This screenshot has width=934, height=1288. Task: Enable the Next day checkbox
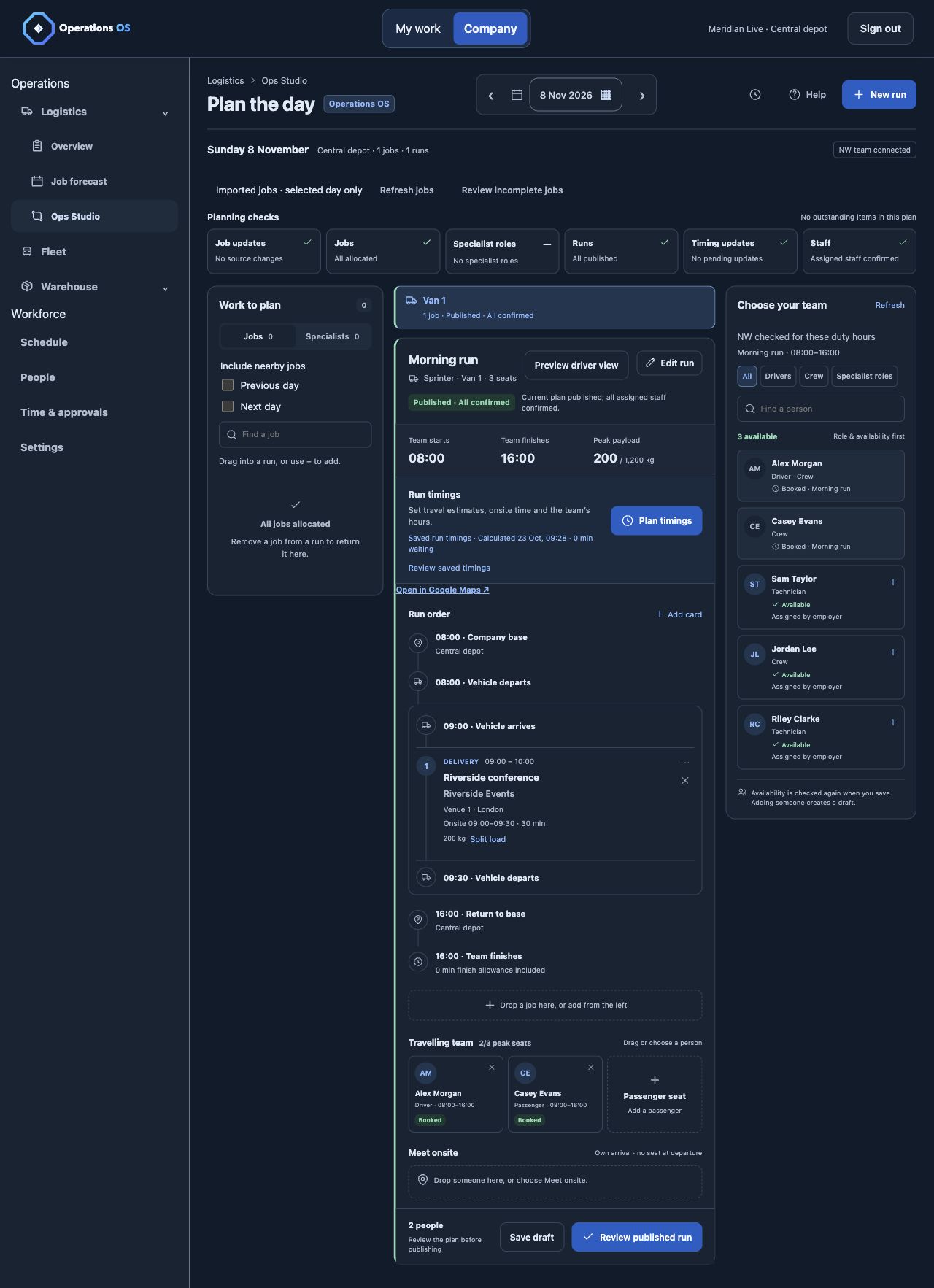(x=228, y=406)
